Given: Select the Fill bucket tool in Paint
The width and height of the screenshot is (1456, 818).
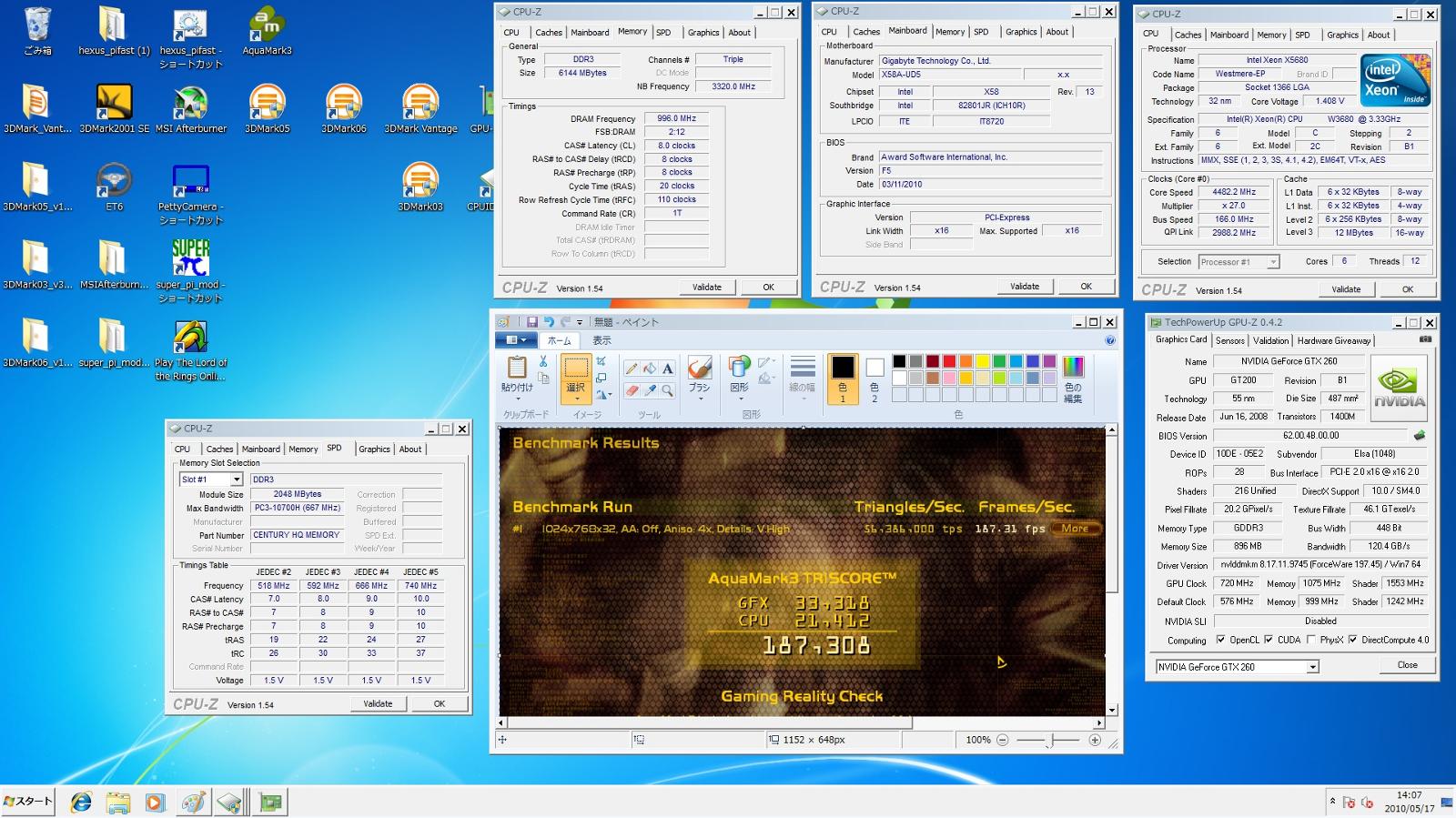Looking at the screenshot, I should click(x=650, y=369).
